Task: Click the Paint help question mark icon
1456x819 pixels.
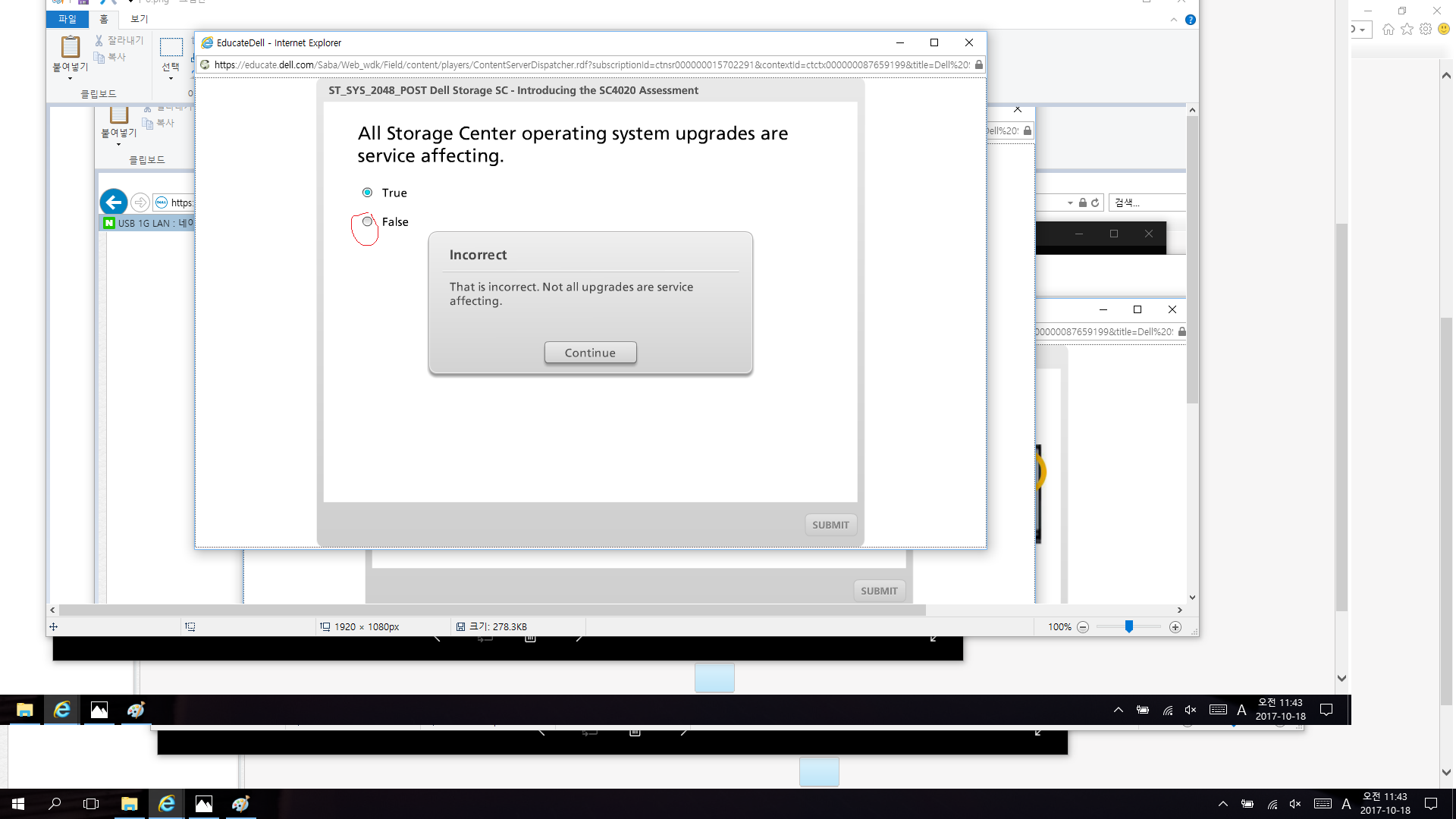Action: [1191, 20]
